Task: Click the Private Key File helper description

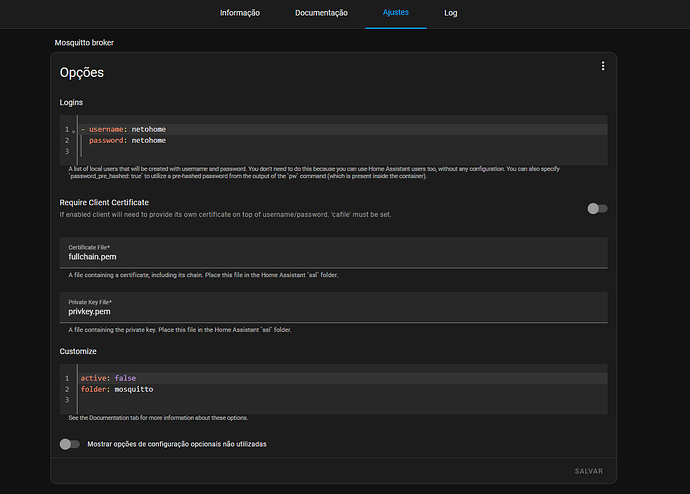Action: click(180, 330)
